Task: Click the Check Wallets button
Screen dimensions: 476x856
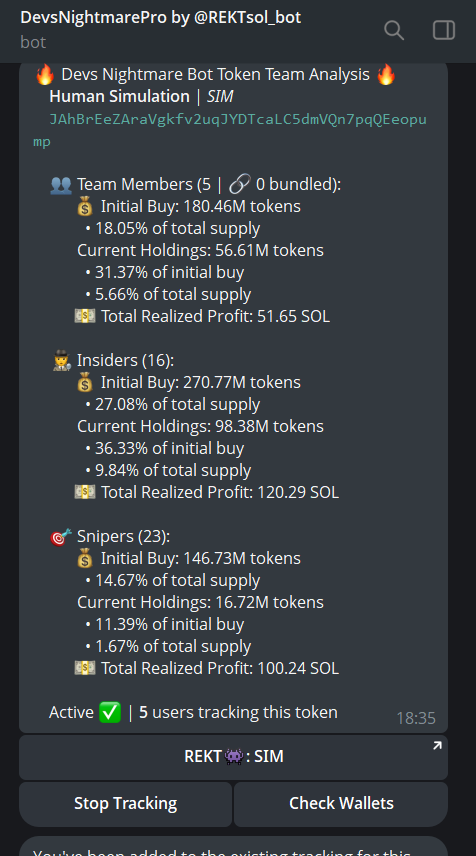Action: tap(341, 804)
